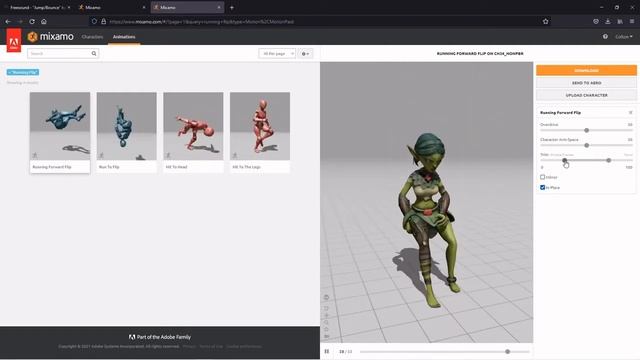Uncheck the In Place checkbox

click(x=542, y=187)
